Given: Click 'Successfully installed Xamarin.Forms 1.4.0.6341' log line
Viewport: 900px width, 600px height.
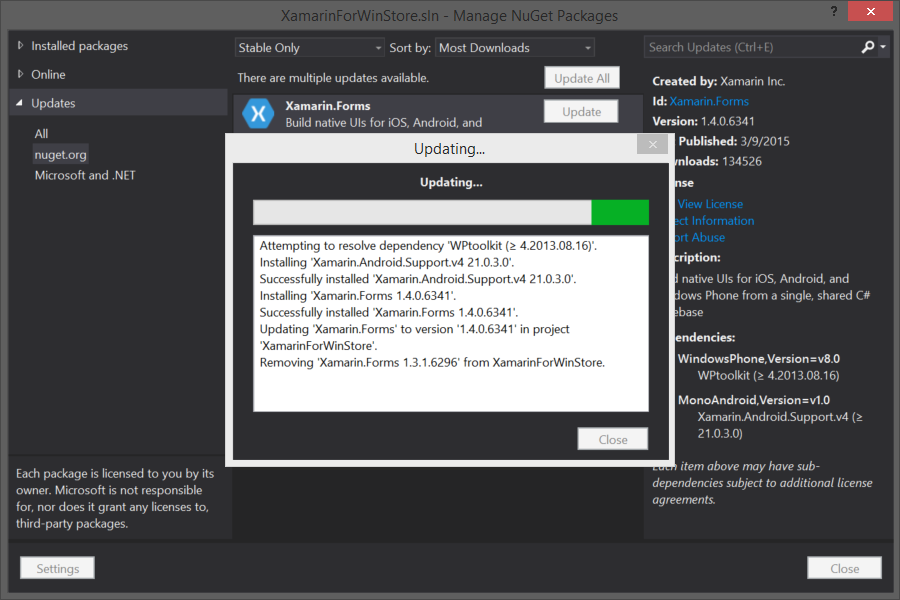Looking at the screenshot, I should 389,312.
